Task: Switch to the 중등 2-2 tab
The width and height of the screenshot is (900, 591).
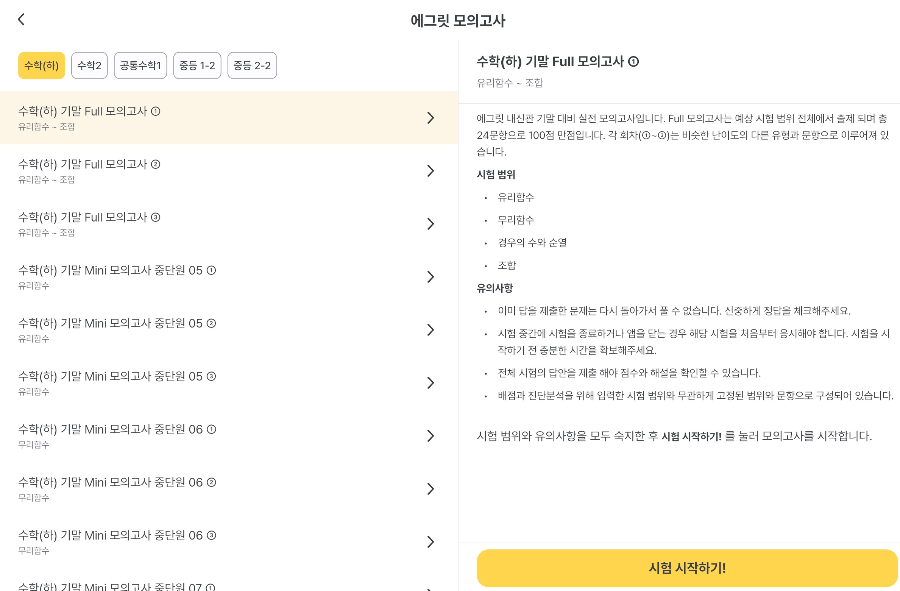Action: coord(252,65)
